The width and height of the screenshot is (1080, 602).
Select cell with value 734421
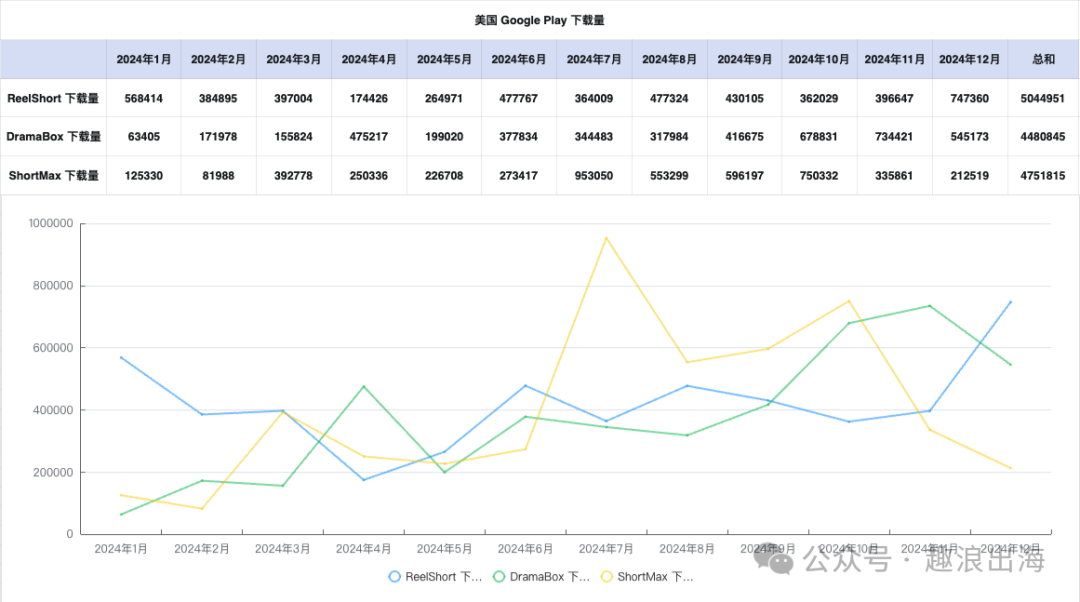(x=894, y=136)
